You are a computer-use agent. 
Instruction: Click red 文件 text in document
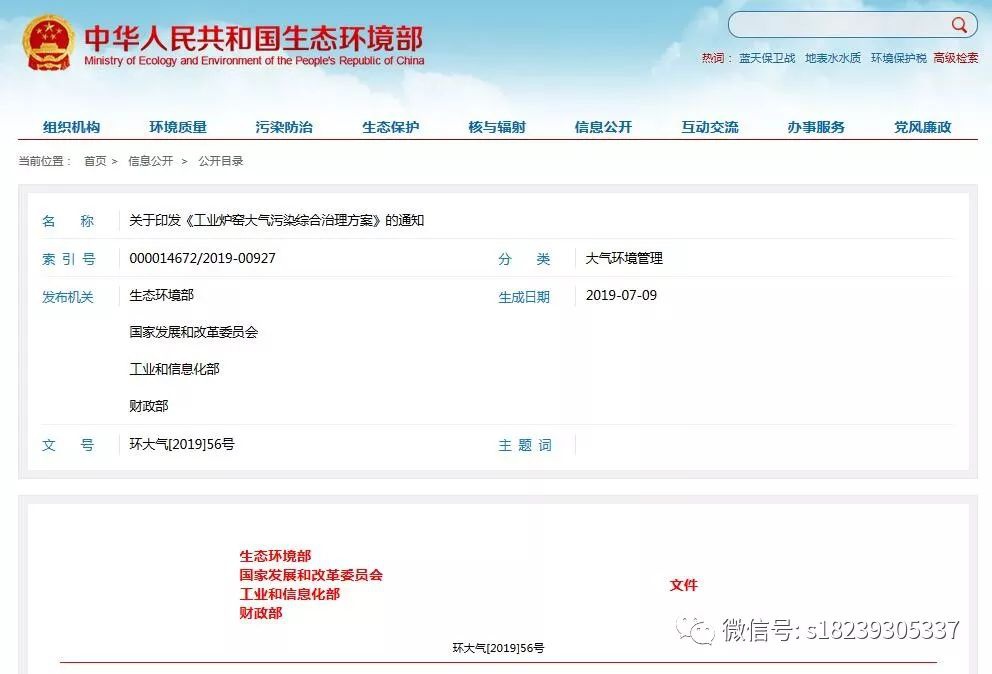683,585
